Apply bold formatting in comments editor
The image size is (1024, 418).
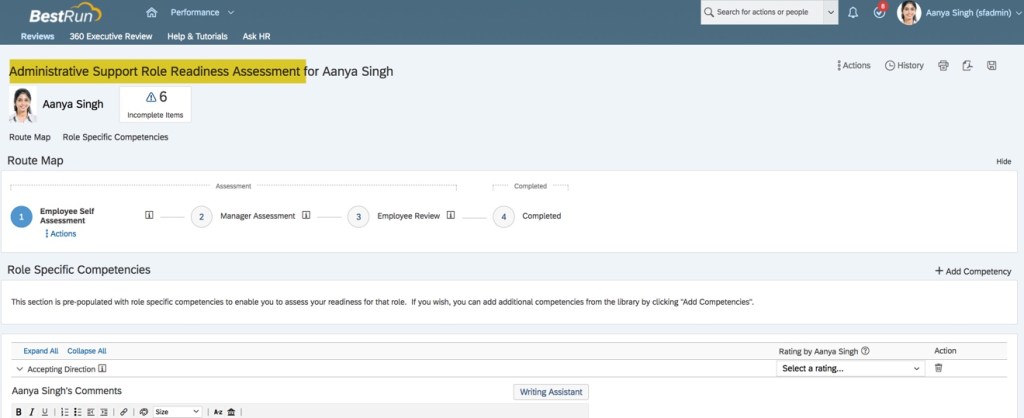(19, 411)
